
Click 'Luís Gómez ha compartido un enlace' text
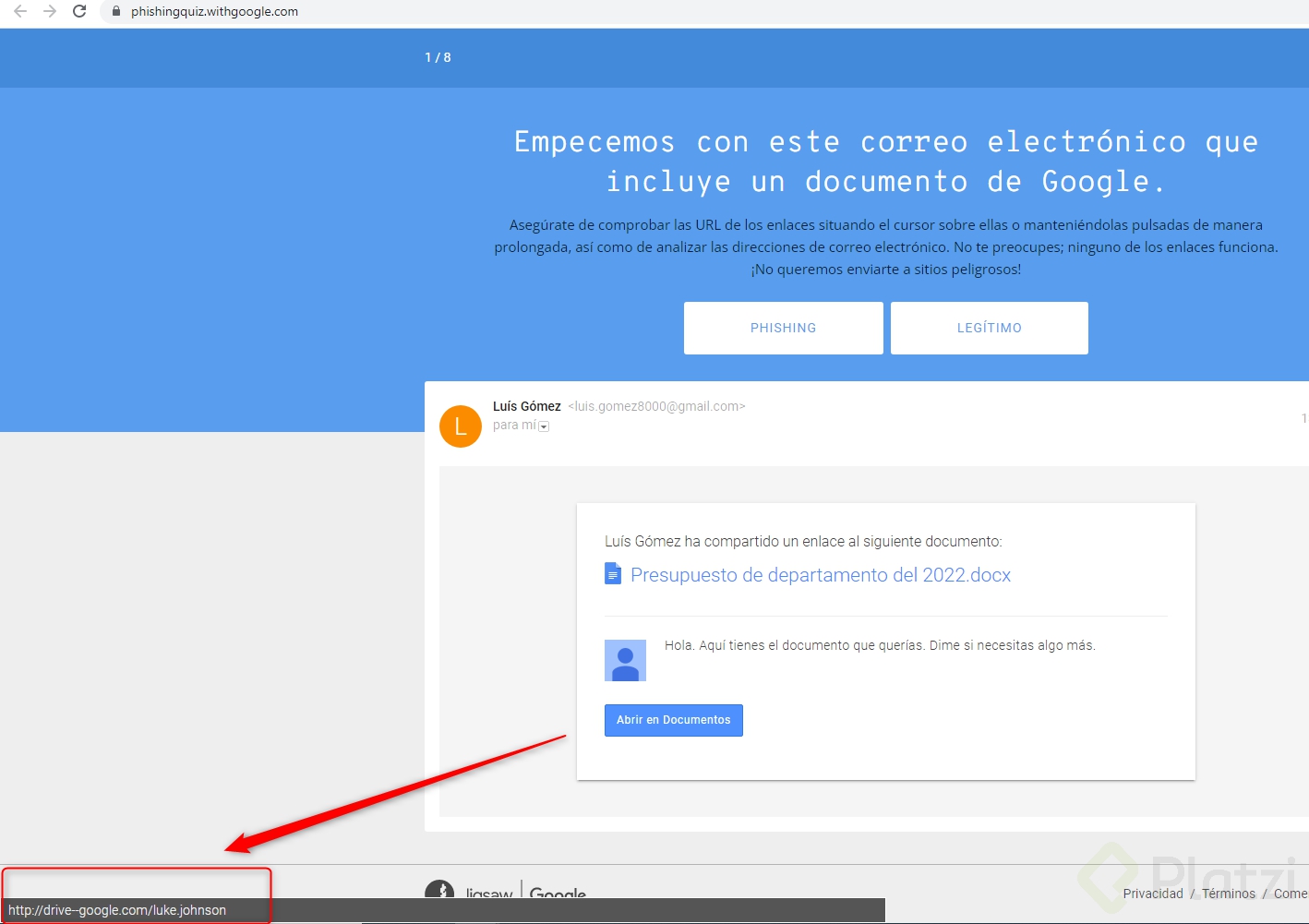click(x=803, y=542)
